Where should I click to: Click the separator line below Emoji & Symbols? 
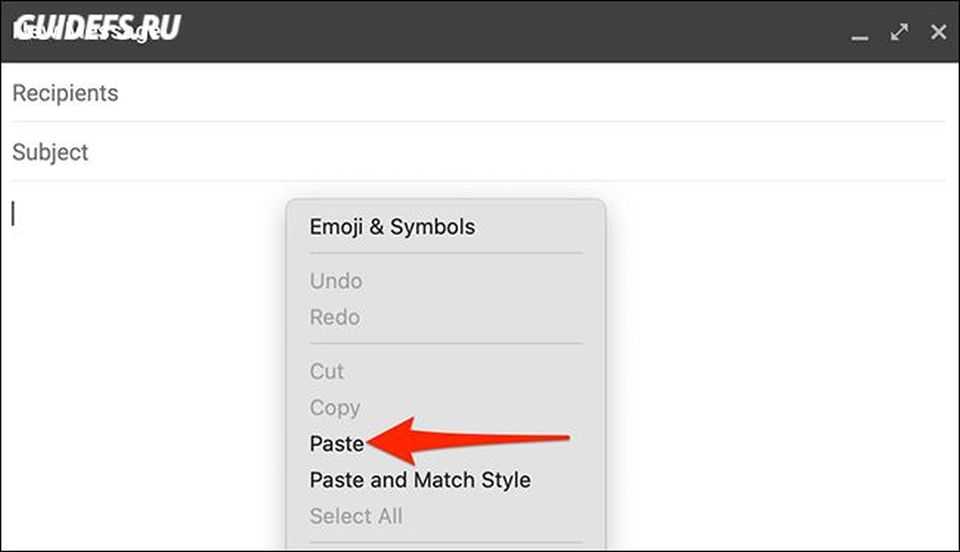pyautogui.click(x=445, y=254)
